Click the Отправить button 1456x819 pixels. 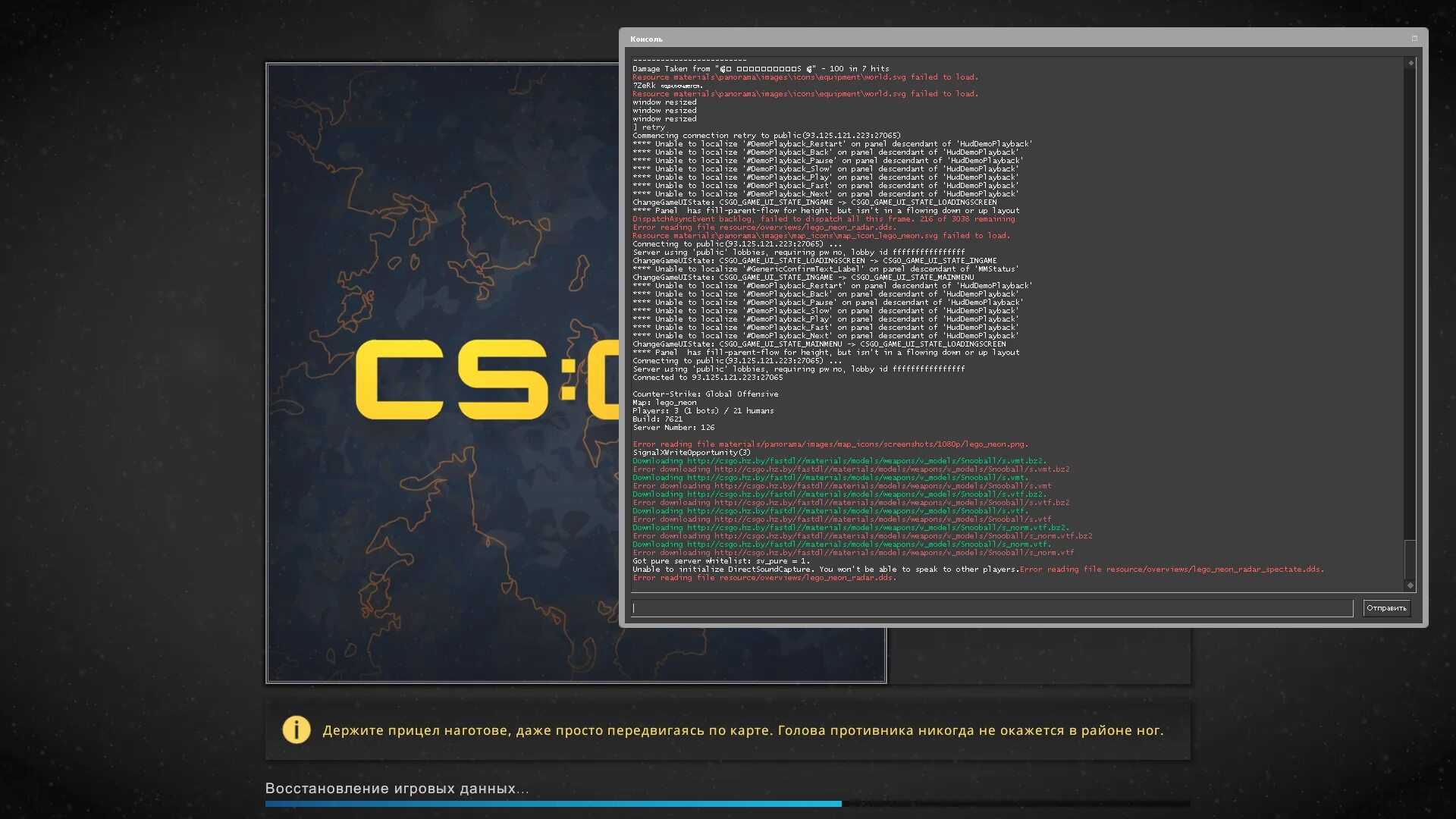(x=1386, y=608)
